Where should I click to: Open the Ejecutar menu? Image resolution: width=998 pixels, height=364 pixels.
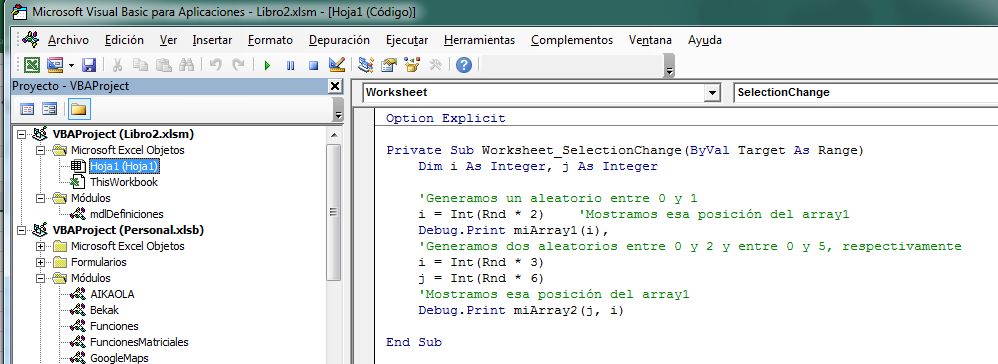pyautogui.click(x=407, y=40)
